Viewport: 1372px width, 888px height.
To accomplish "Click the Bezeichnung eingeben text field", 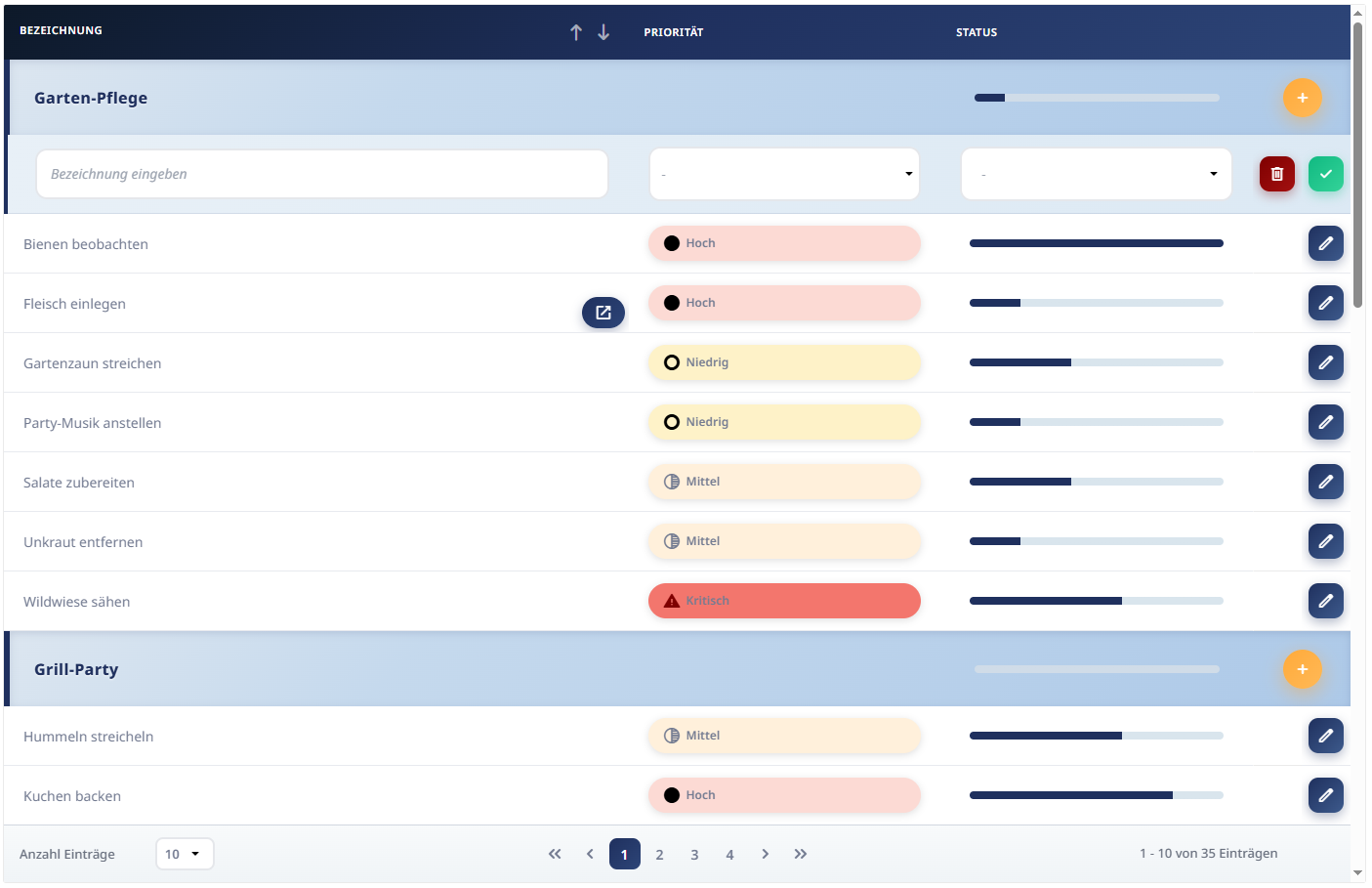I will (322, 174).
